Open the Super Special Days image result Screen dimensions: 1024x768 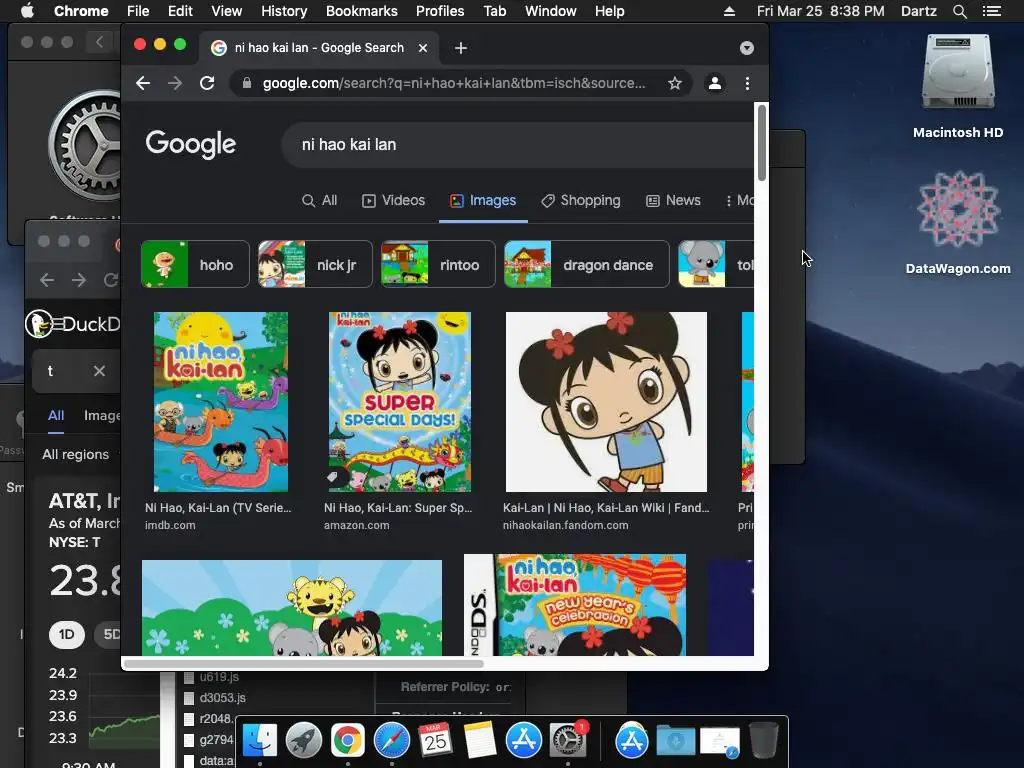[x=400, y=402]
